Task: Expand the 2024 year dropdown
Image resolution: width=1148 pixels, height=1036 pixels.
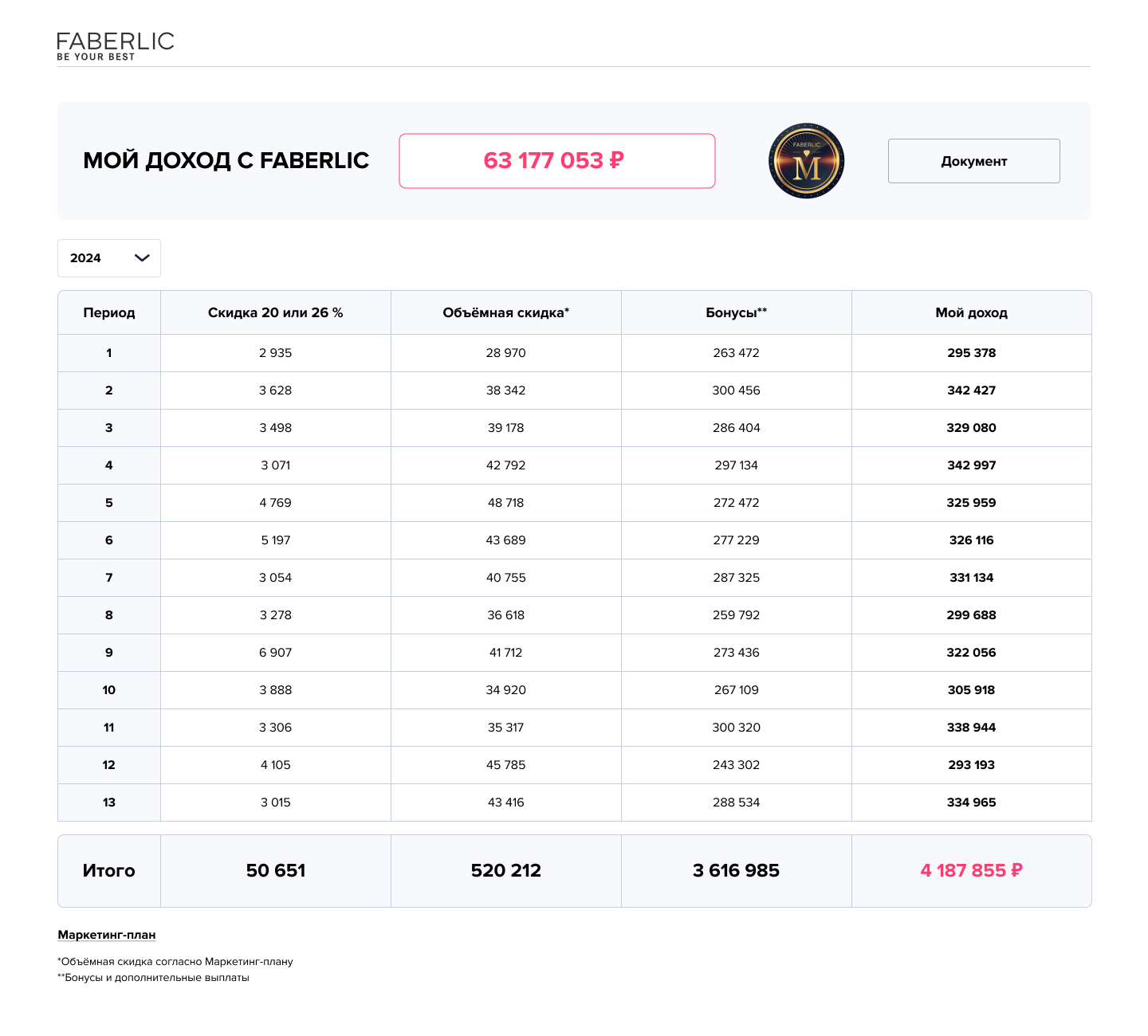Action: coord(109,258)
